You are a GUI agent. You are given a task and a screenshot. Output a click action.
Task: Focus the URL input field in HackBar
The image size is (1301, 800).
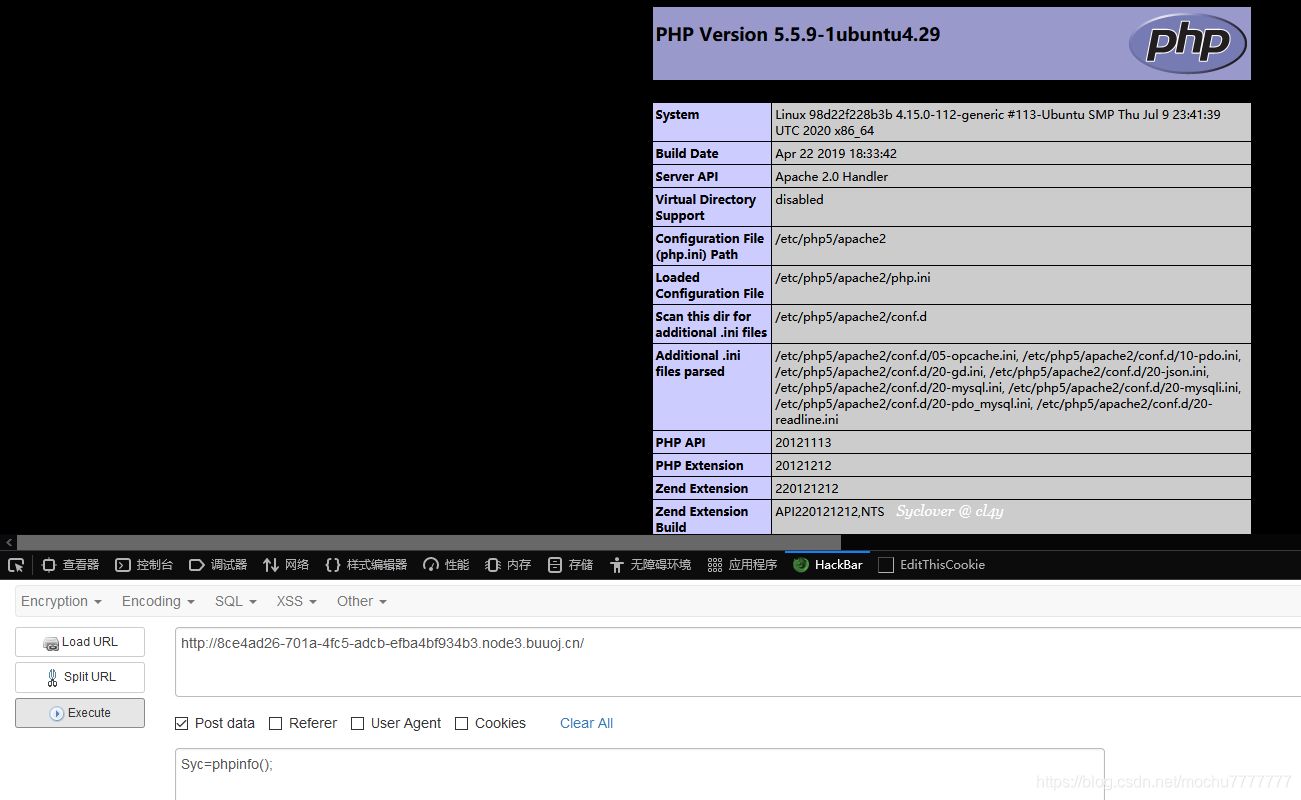pyautogui.click(x=738, y=661)
